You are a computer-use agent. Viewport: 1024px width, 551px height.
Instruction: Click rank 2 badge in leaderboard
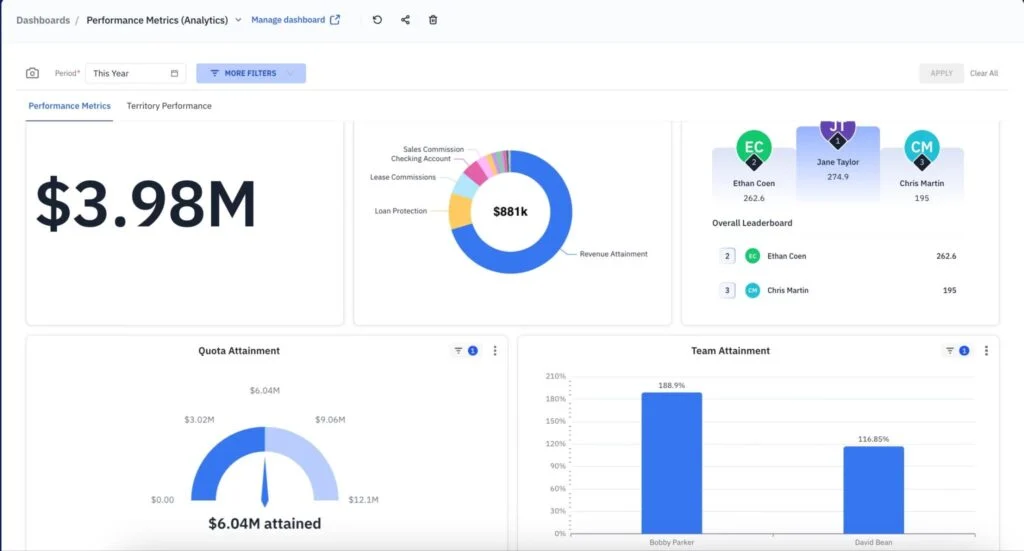(x=727, y=256)
